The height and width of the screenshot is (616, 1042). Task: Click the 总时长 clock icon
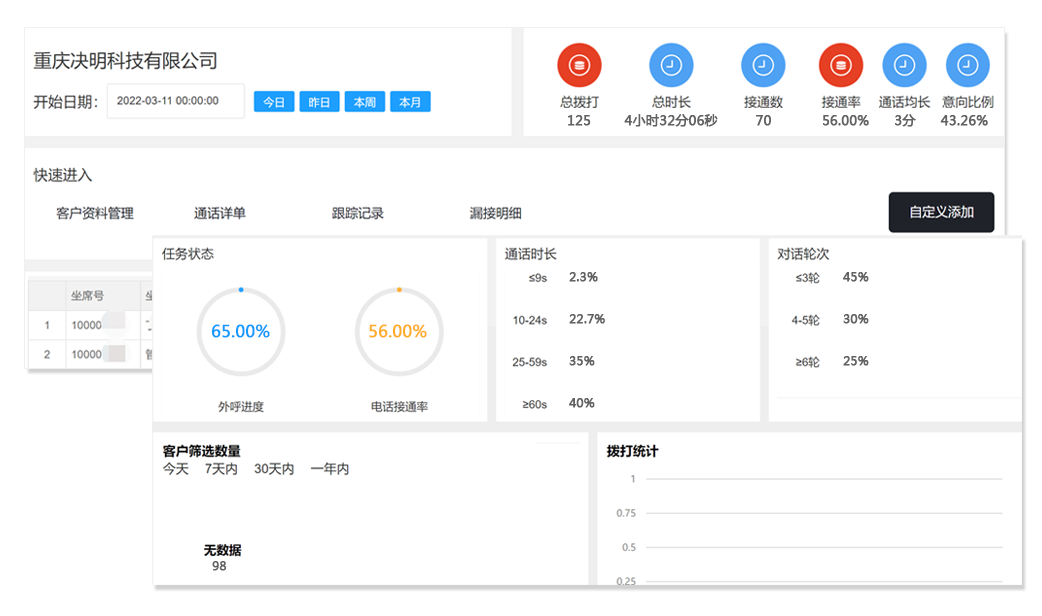click(x=671, y=66)
